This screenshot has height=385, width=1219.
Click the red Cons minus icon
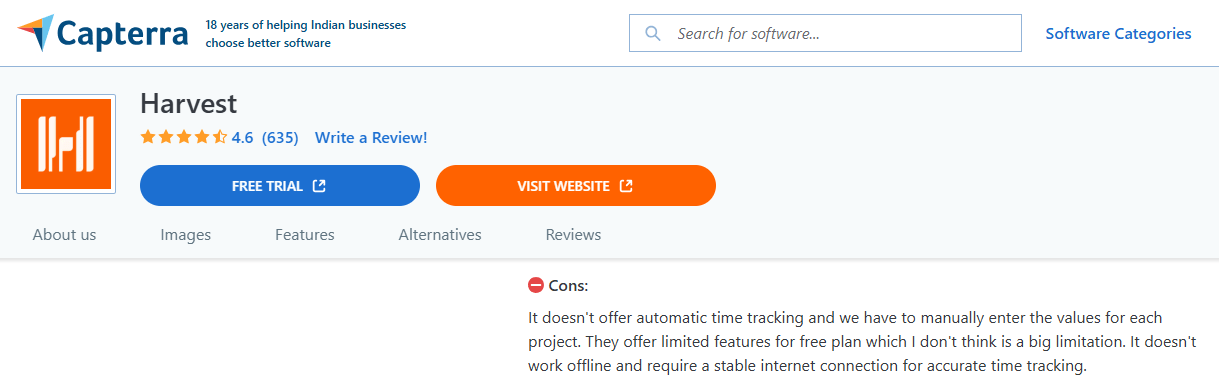pos(536,285)
